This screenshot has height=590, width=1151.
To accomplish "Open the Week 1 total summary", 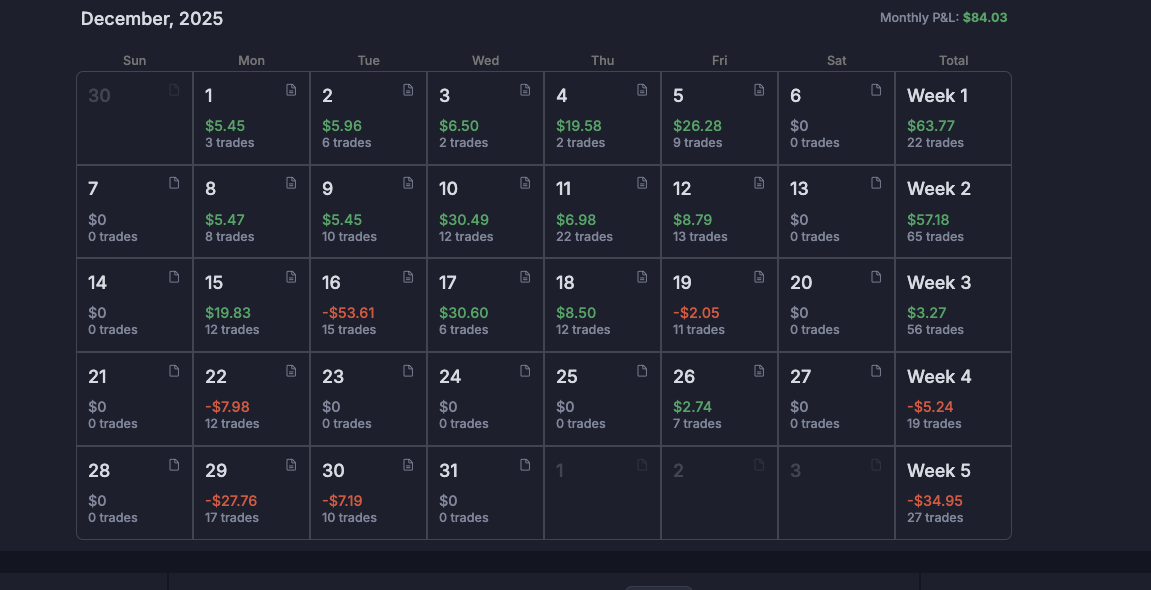I will click(x=952, y=118).
